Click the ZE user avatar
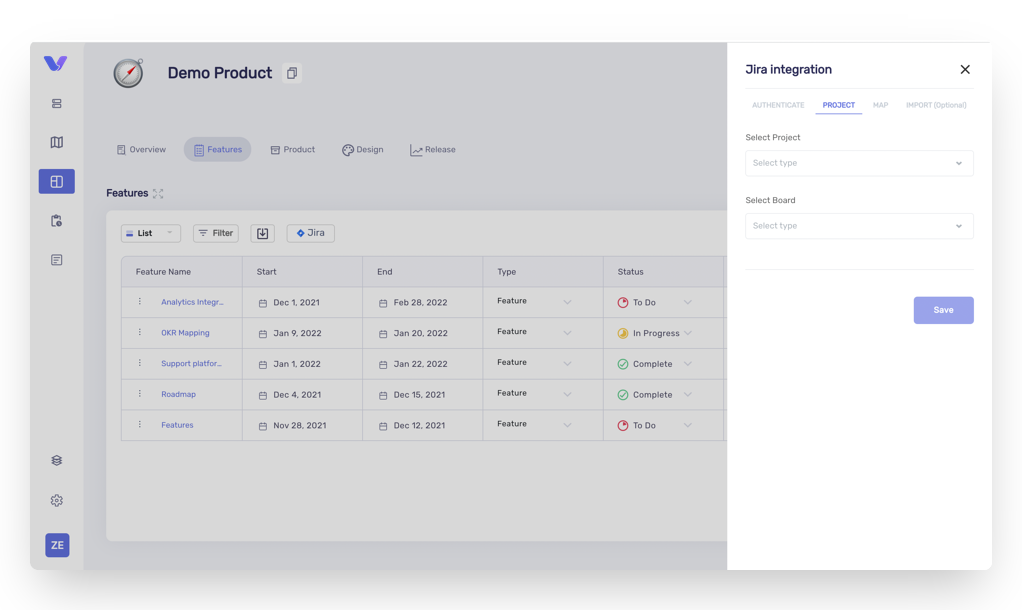Image resolution: width=1022 pixels, height=610 pixels. (x=57, y=545)
